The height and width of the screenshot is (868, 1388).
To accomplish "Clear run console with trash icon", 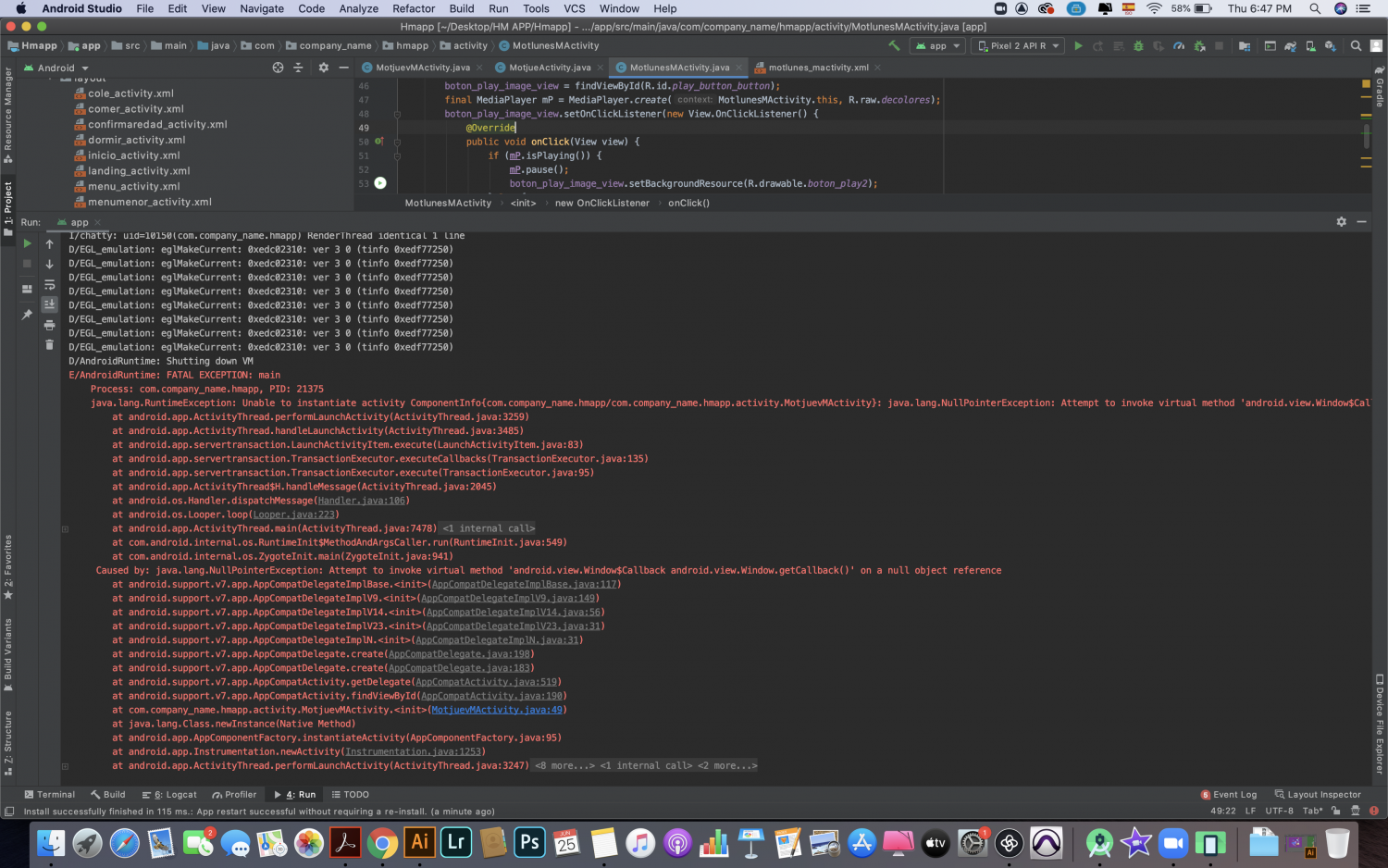I will 50,345.
